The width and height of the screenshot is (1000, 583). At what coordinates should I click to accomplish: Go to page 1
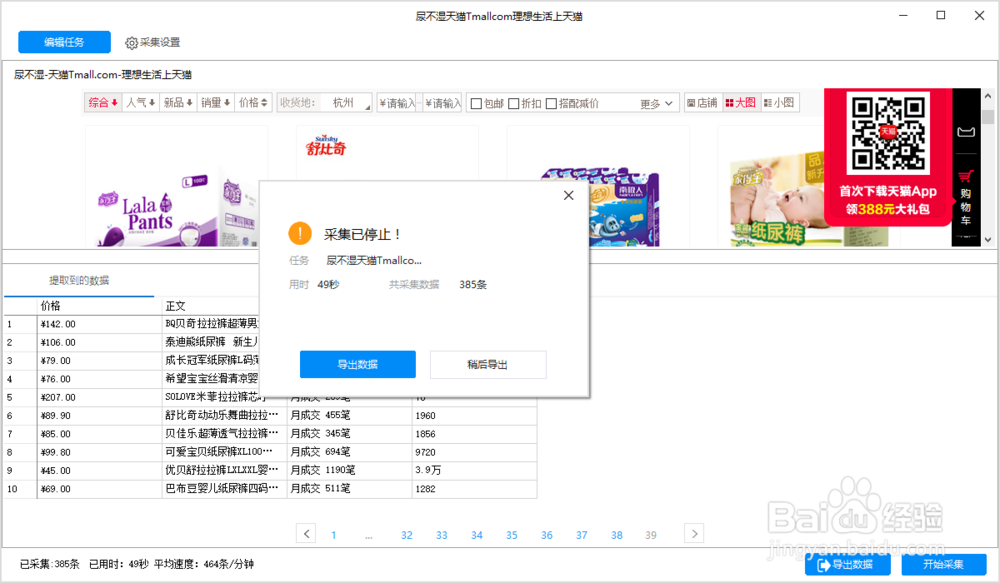pos(334,535)
